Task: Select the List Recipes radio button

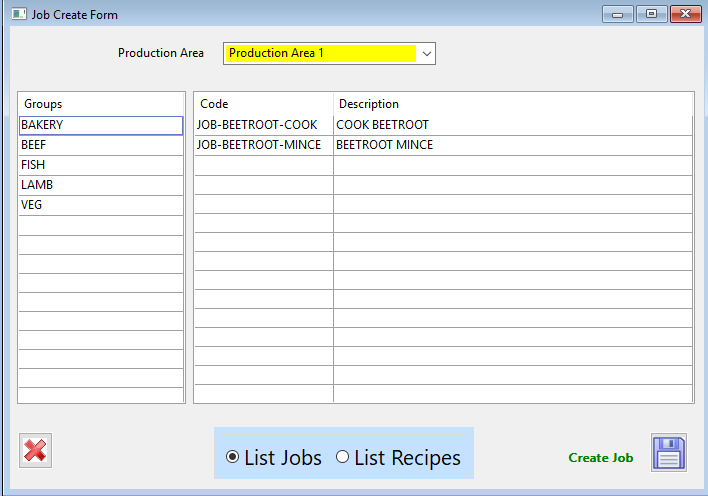Action: [x=342, y=457]
